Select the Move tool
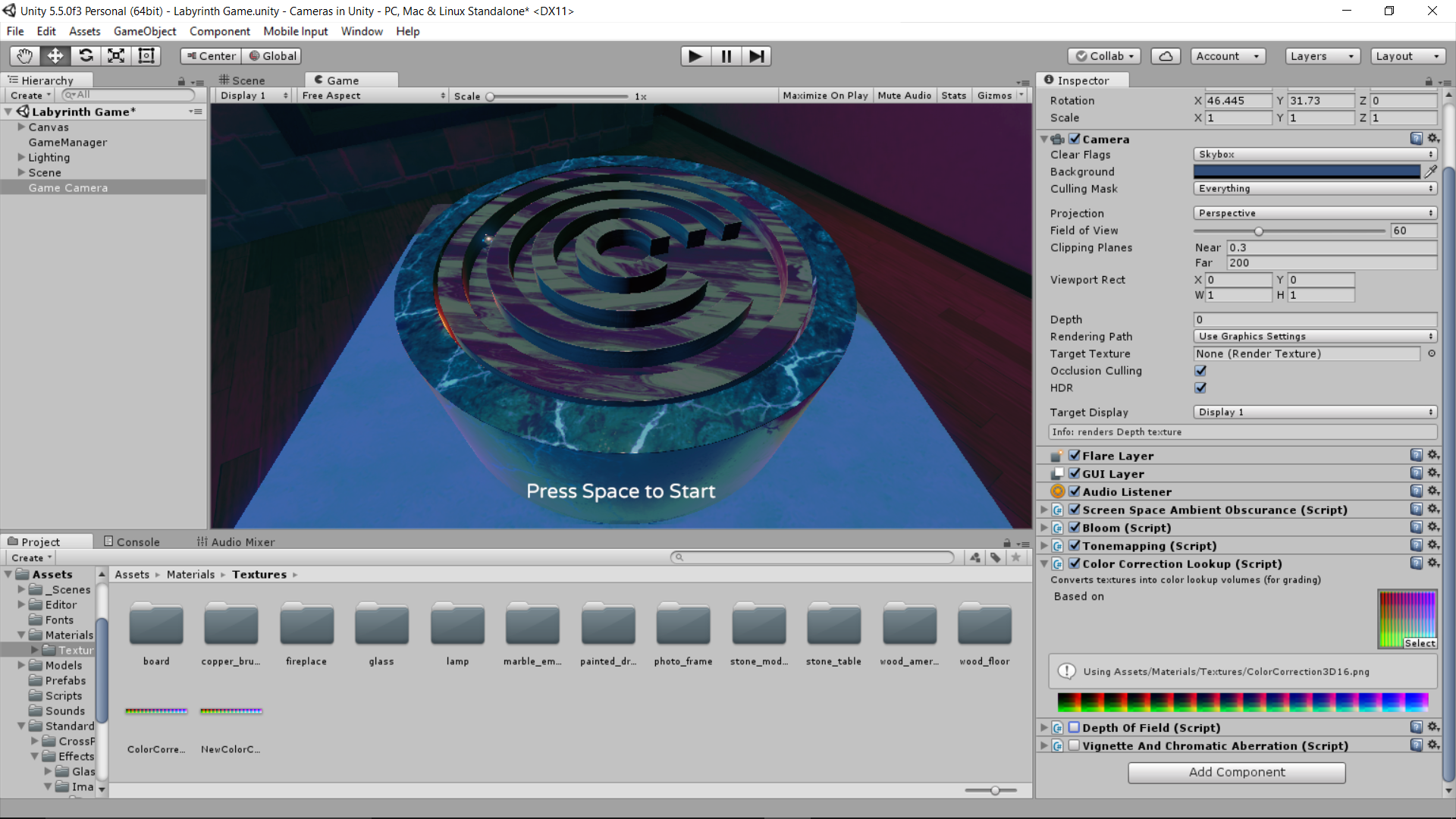The height and width of the screenshot is (819, 1456). click(x=55, y=56)
